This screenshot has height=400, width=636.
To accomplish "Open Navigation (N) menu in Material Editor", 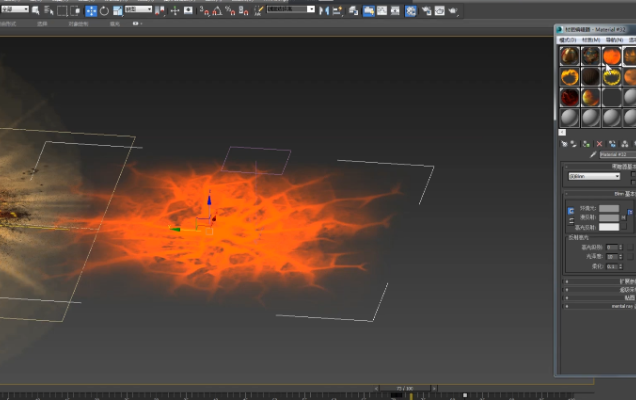I will point(614,40).
